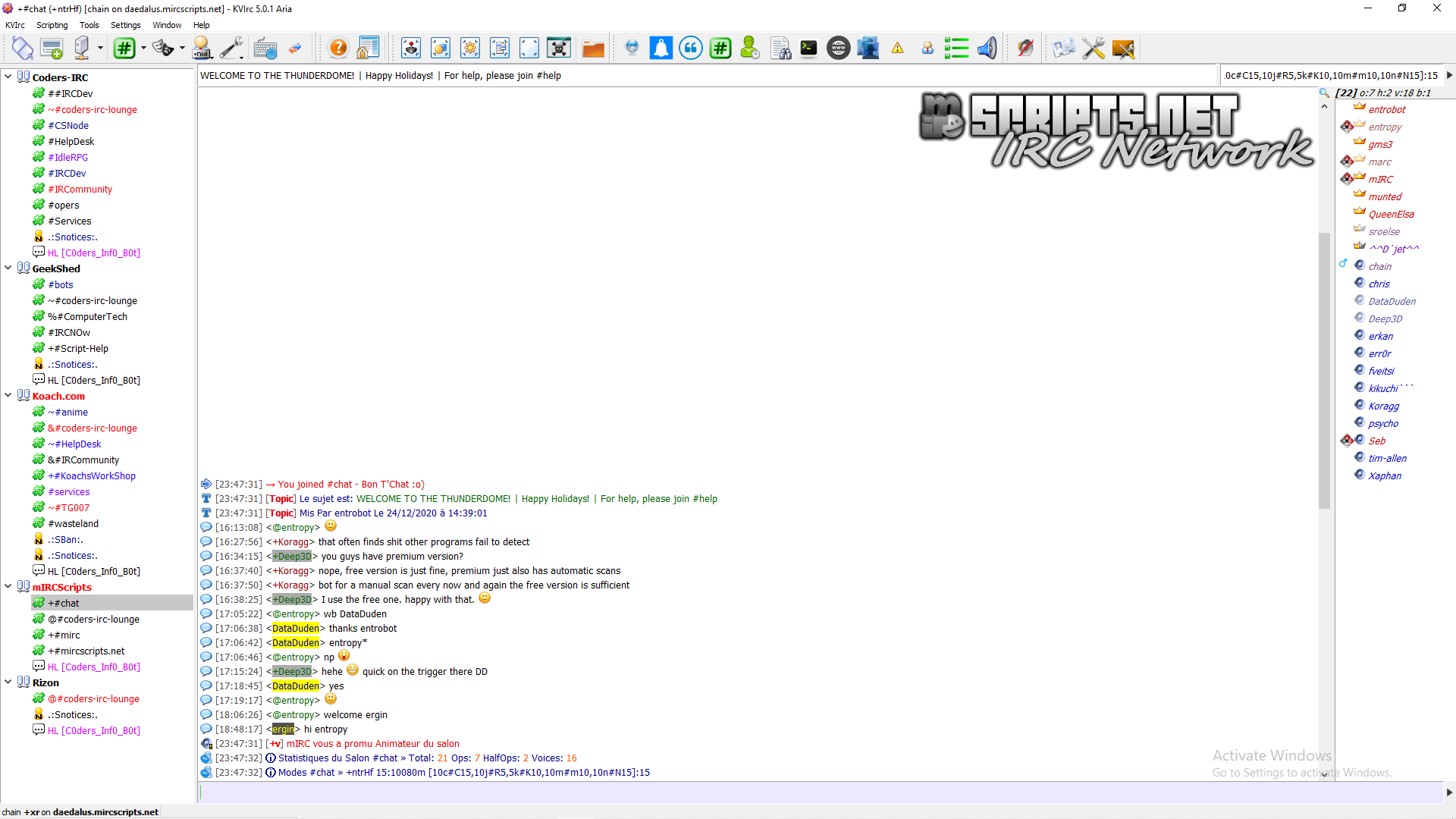Toggle the red-slashed icon in toolbar

pos(1025,49)
